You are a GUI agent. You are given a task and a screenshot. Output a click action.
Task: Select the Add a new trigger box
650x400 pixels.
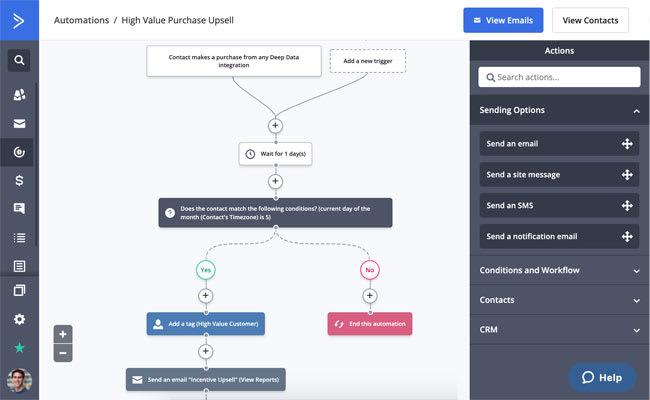pos(368,61)
